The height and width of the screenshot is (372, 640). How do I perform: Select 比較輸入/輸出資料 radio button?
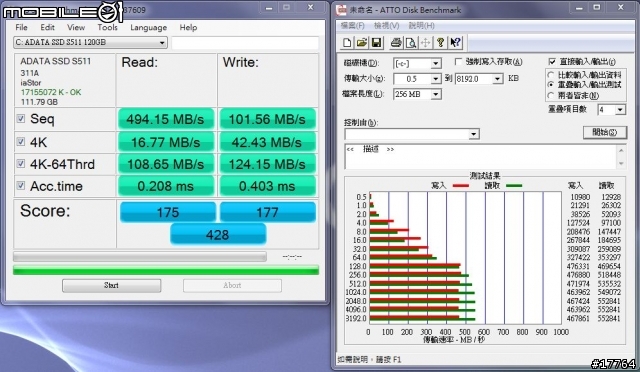point(551,75)
